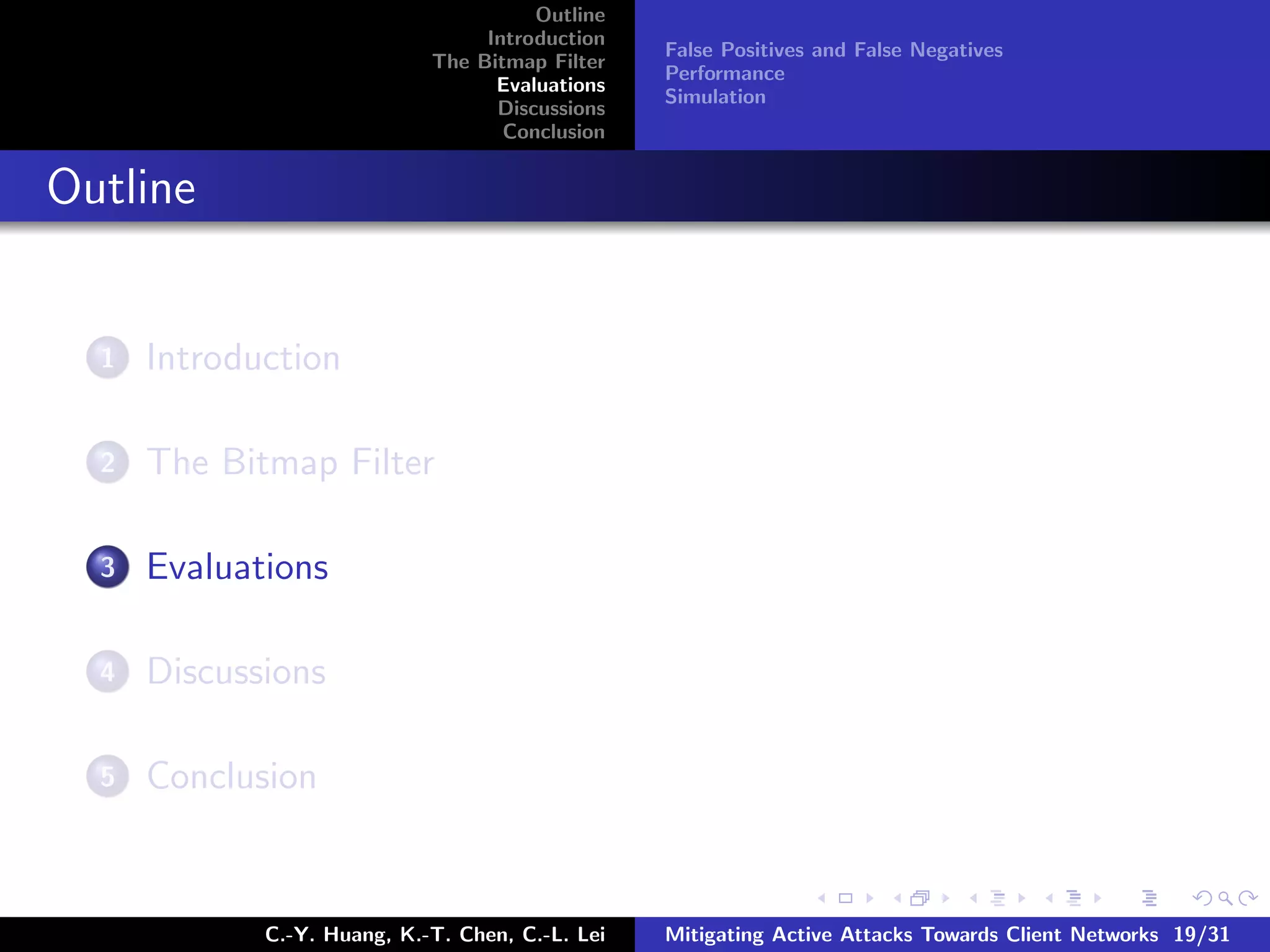Open Simulation subsection link
1270x952 pixels.
point(715,97)
